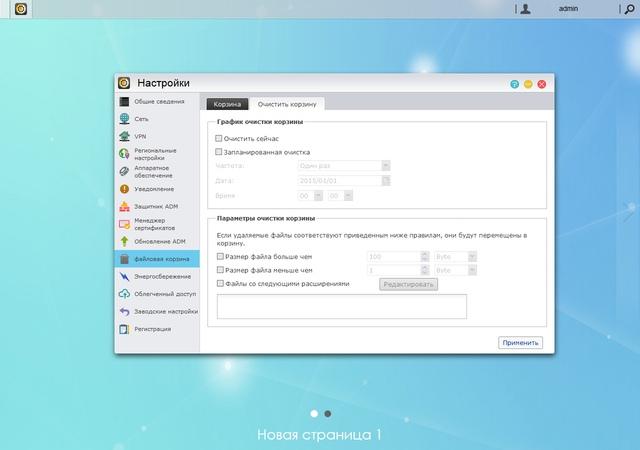Switch to the Корзина tab
The image size is (640, 450).
[x=227, y=104]
